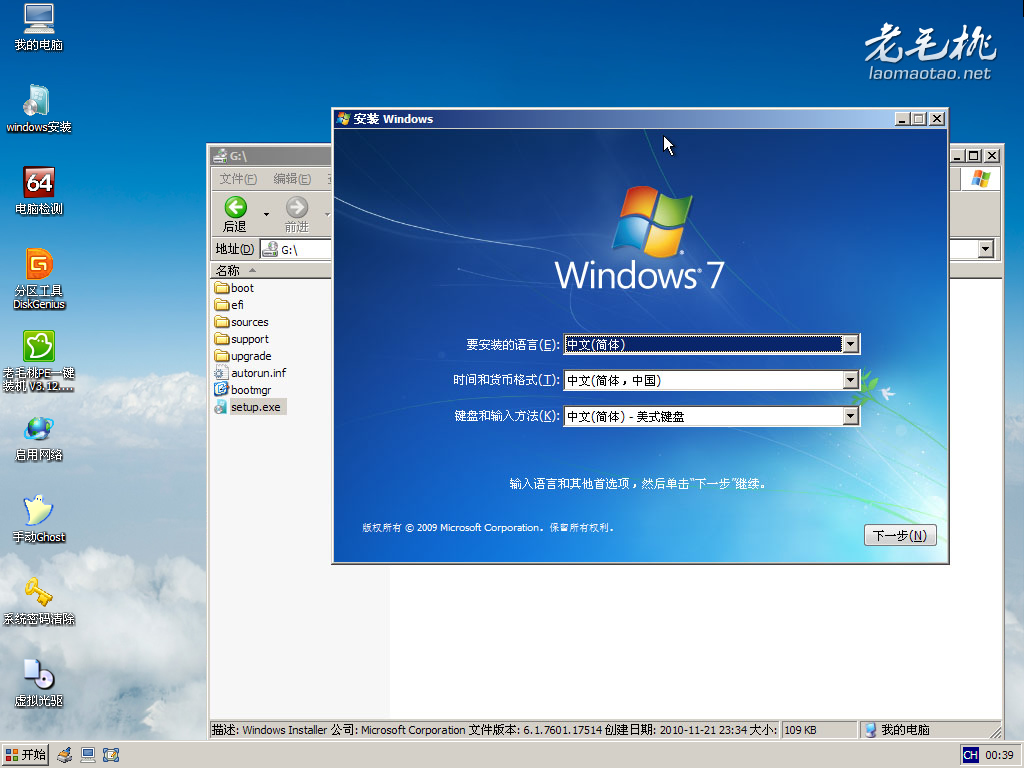Screen dimensions: 1024x768
Task: Select the sources folder
Action: coord(241,322)
